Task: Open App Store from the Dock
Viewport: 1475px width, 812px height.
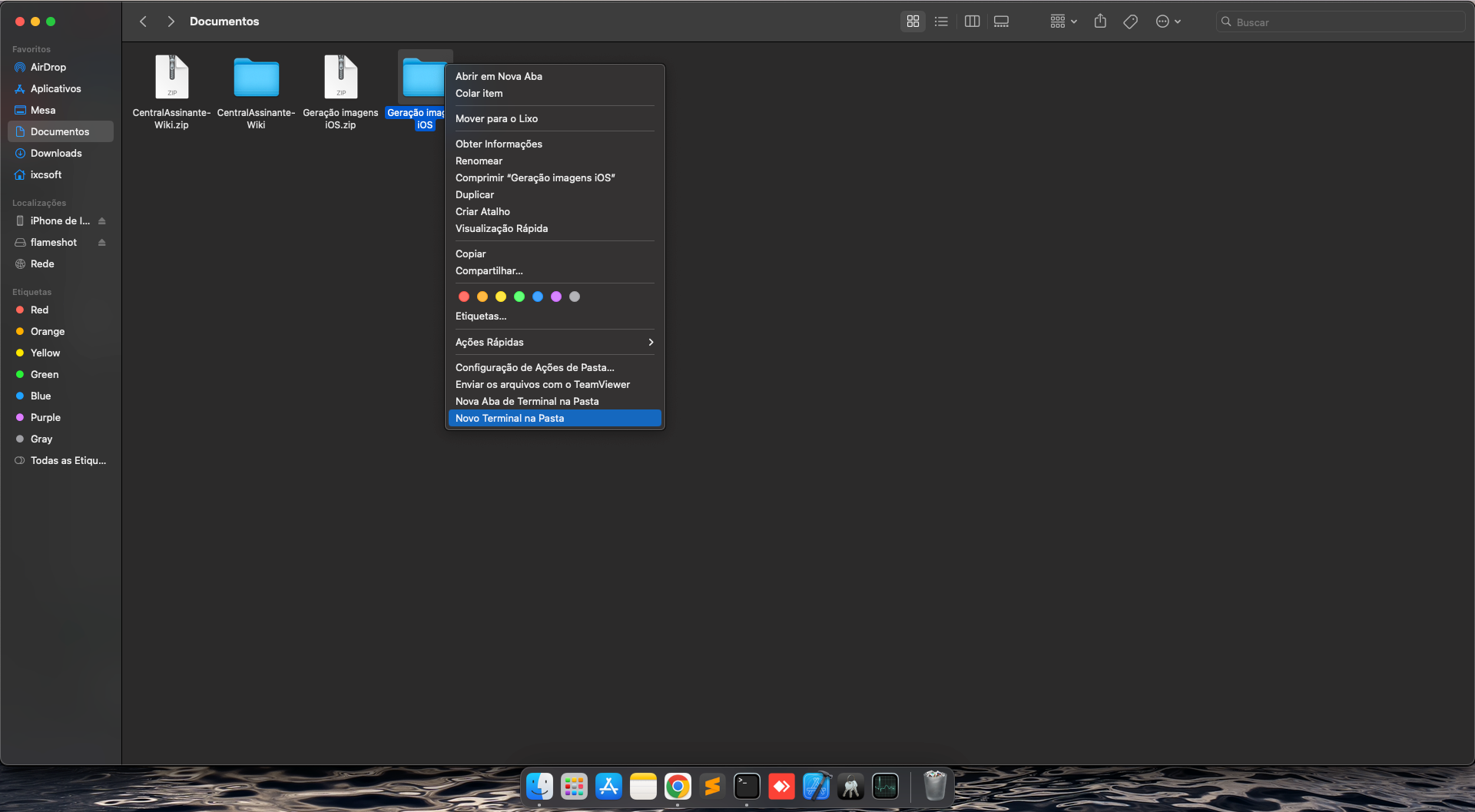Action: pyautogui.click(x=608, y=787)
